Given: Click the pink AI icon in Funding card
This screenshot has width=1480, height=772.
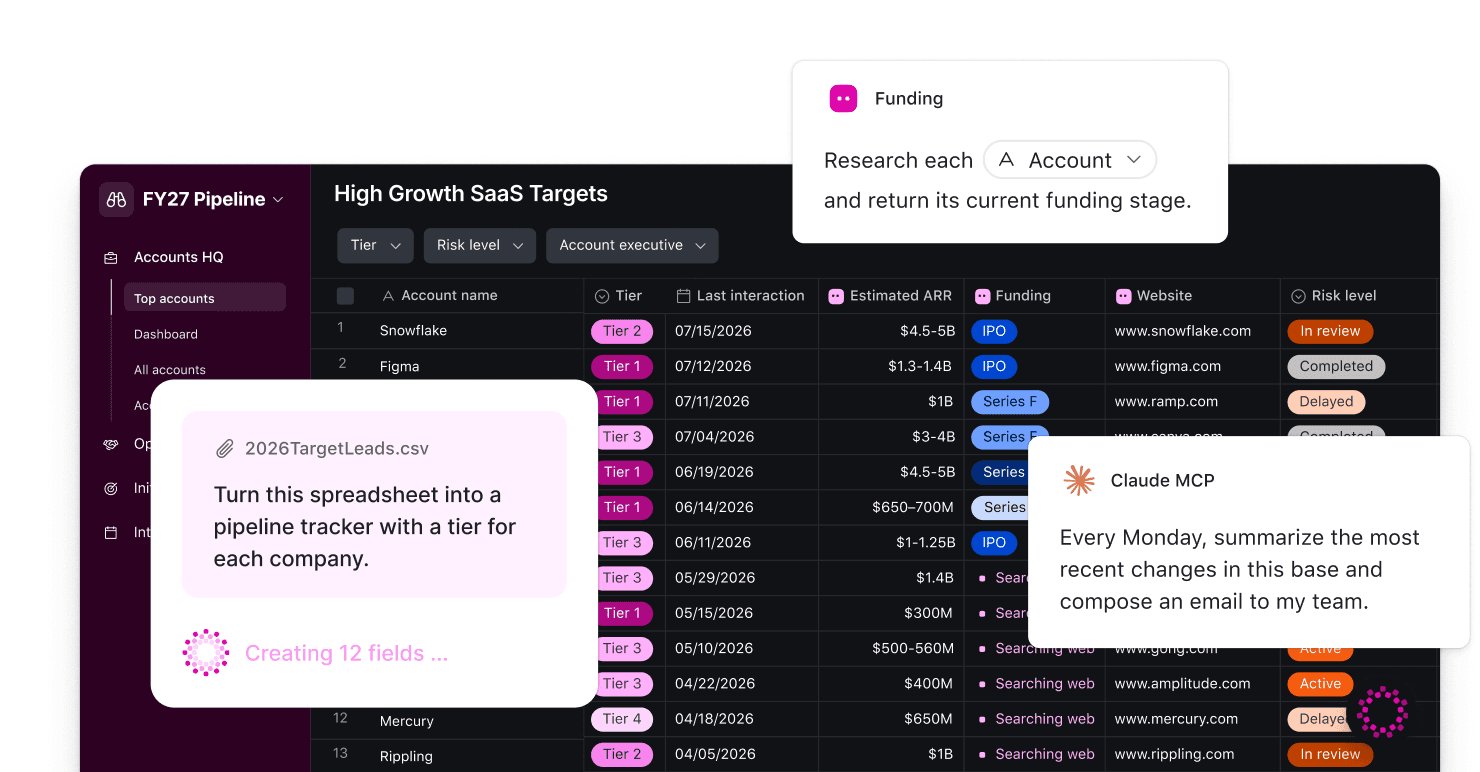Looking at the screenshot, I should (843, 98).
